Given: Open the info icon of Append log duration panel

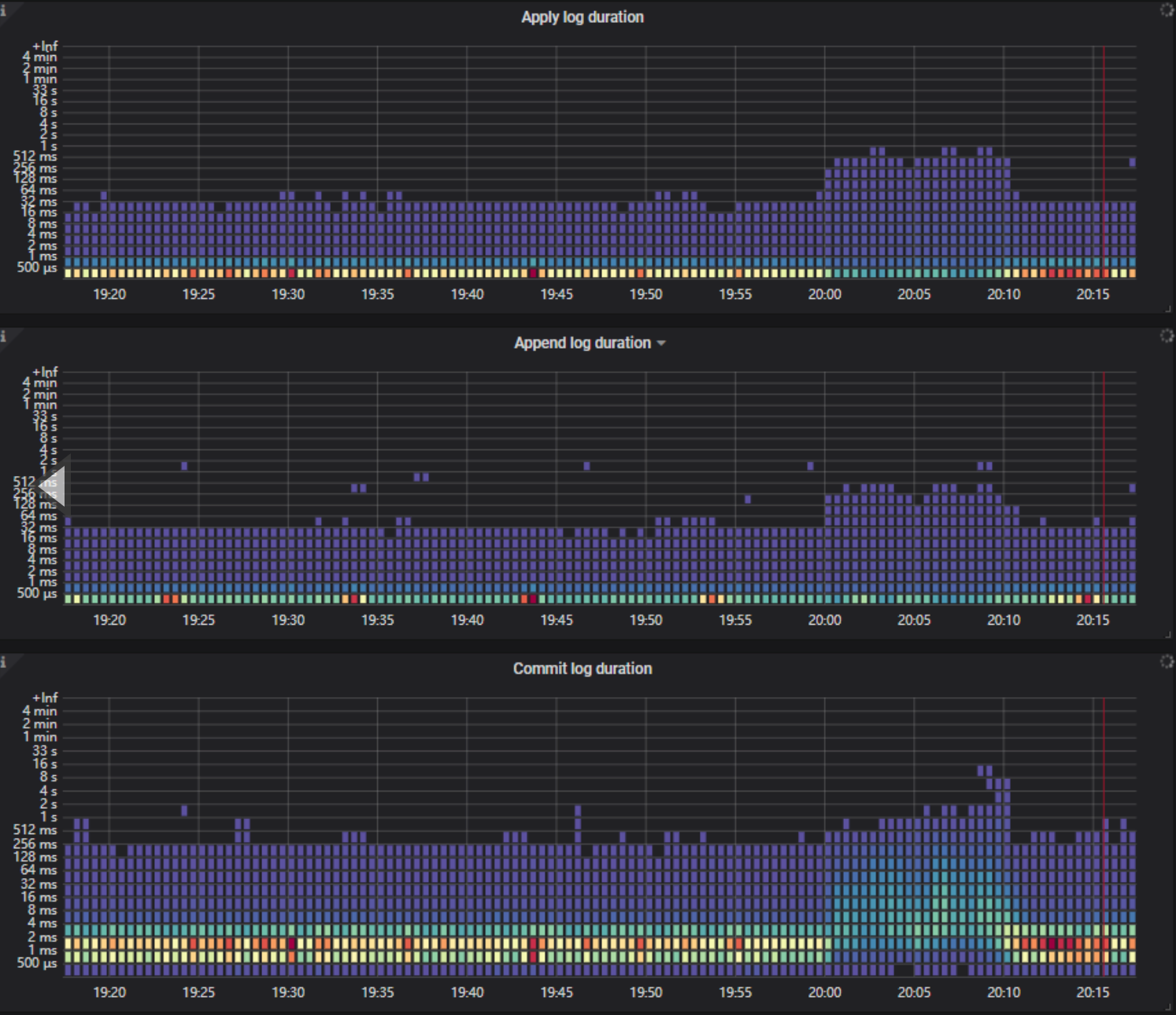Looking at the screenshot, I should (3, 336).
